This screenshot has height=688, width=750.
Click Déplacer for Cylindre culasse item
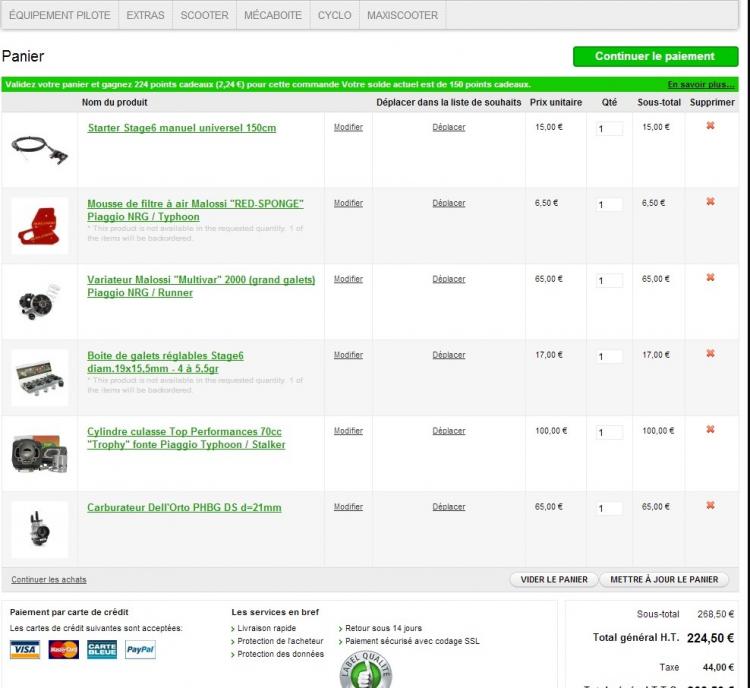[449, 431]
